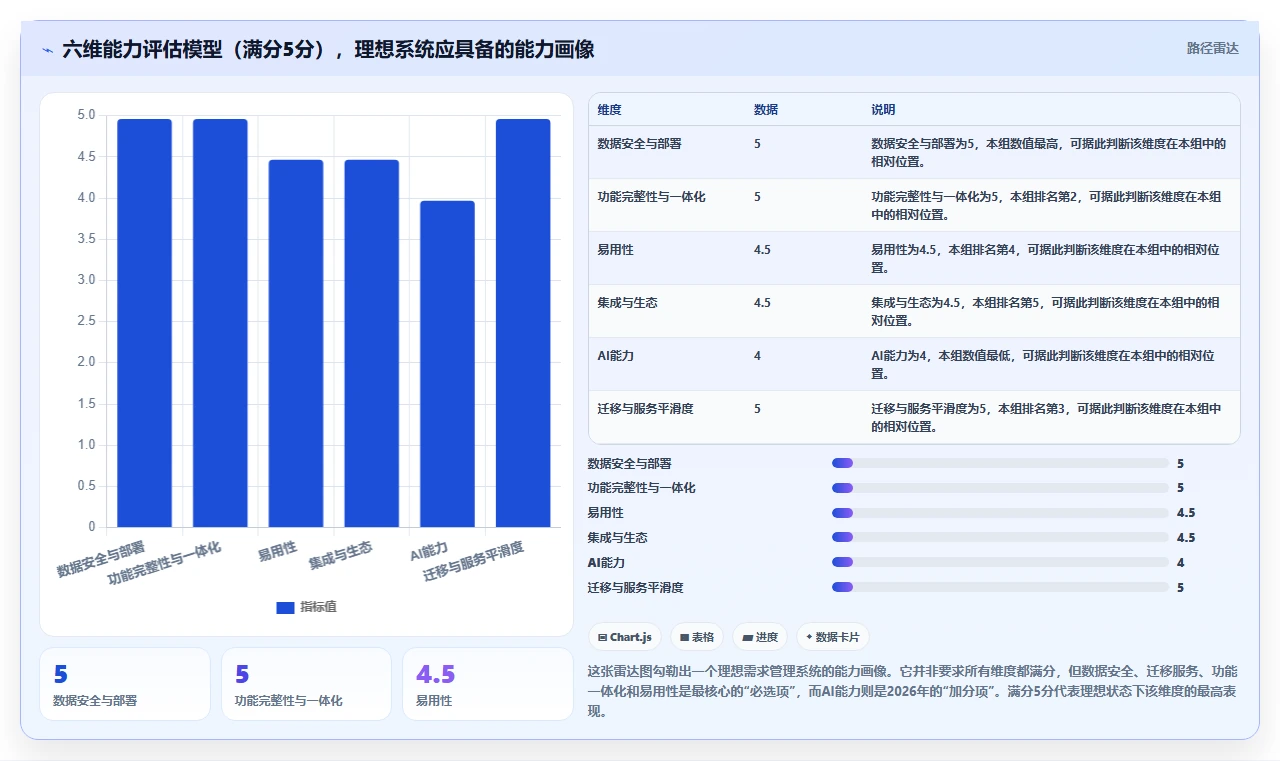The height and width of the screenshot is (761, 1280).
Task: Select the 功能完整性与一体化 table row name
Action: [x=651, y=197]
